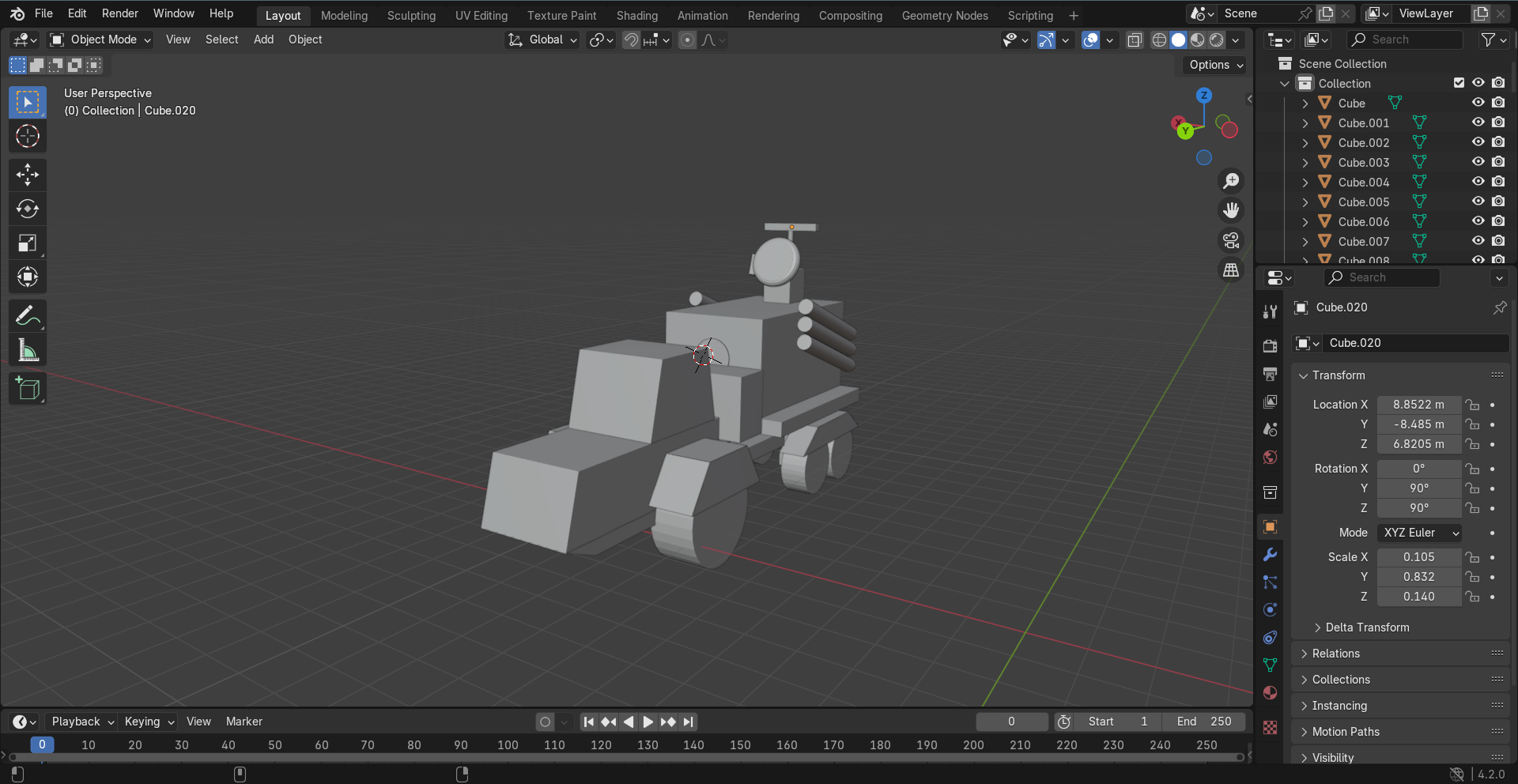The image size is (1518, 784).
Task: Open the Edit menu
Action: 77,13
